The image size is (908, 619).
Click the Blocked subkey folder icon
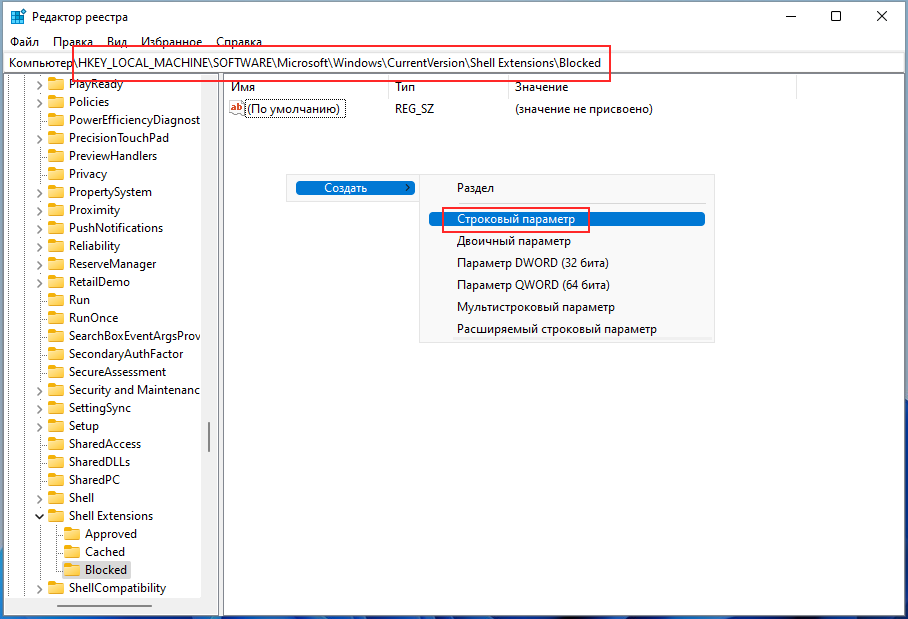tap(72, 569)
